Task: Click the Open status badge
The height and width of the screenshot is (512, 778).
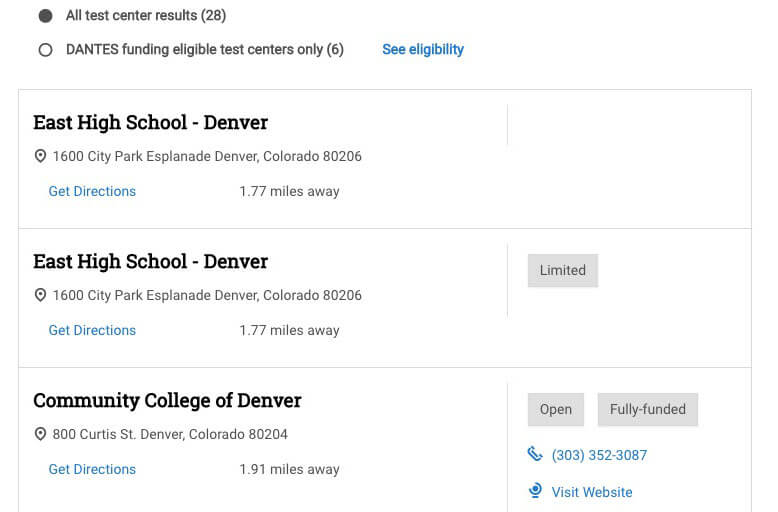Action: (x=556, y=409)
